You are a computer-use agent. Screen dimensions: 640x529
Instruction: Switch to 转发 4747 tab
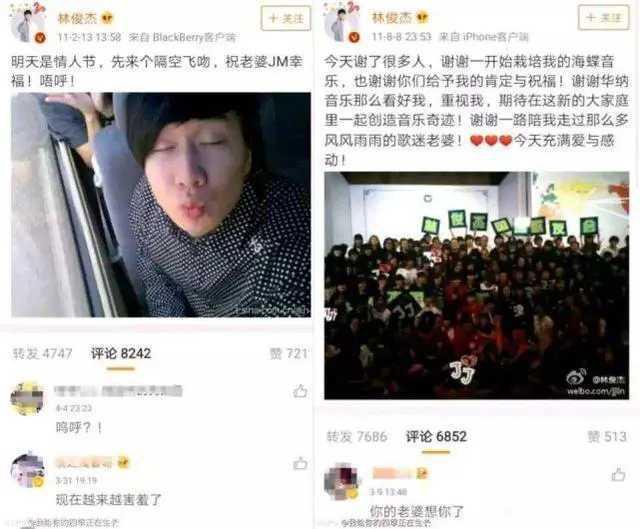(42, 353)
